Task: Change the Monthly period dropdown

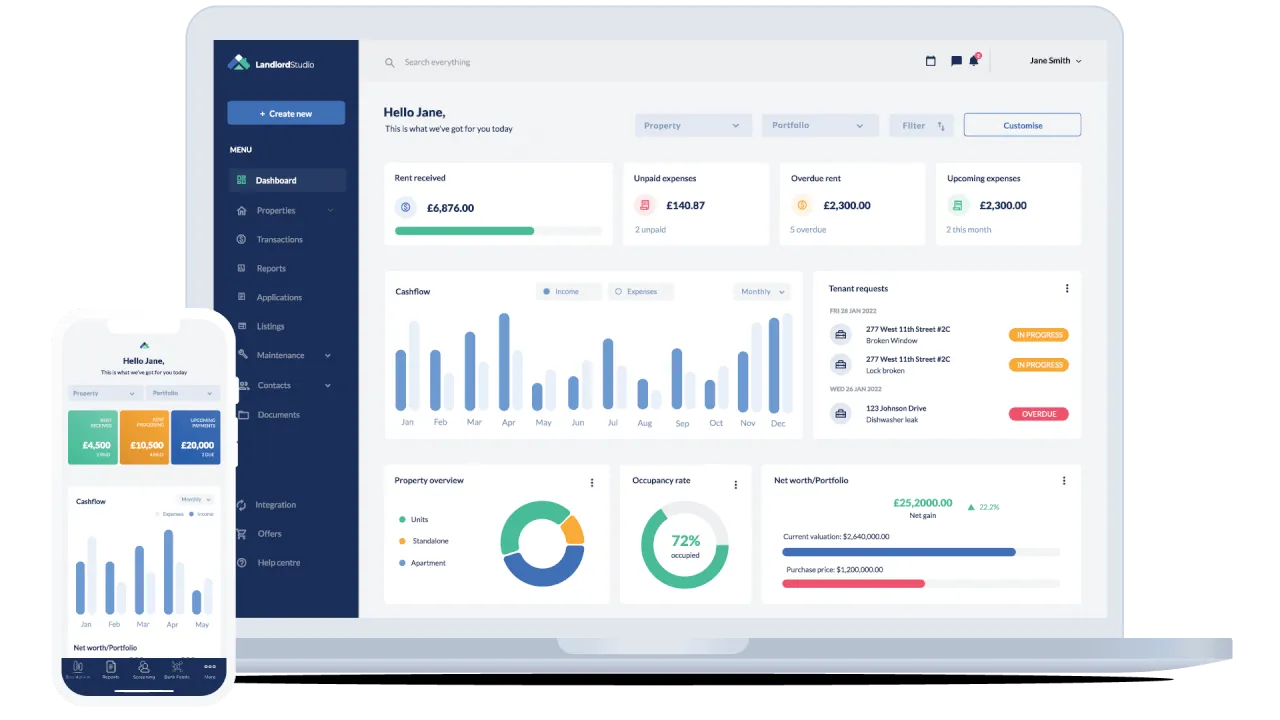Action: pos(762,292)
